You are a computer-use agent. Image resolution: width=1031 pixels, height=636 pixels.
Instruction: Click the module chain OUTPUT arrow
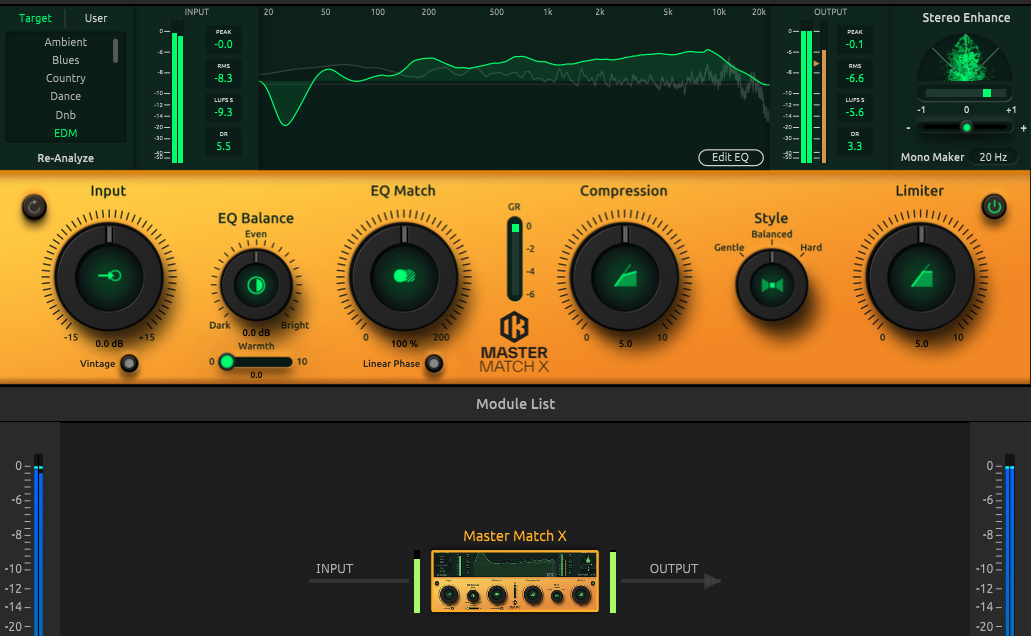click(x=671, y=581)
